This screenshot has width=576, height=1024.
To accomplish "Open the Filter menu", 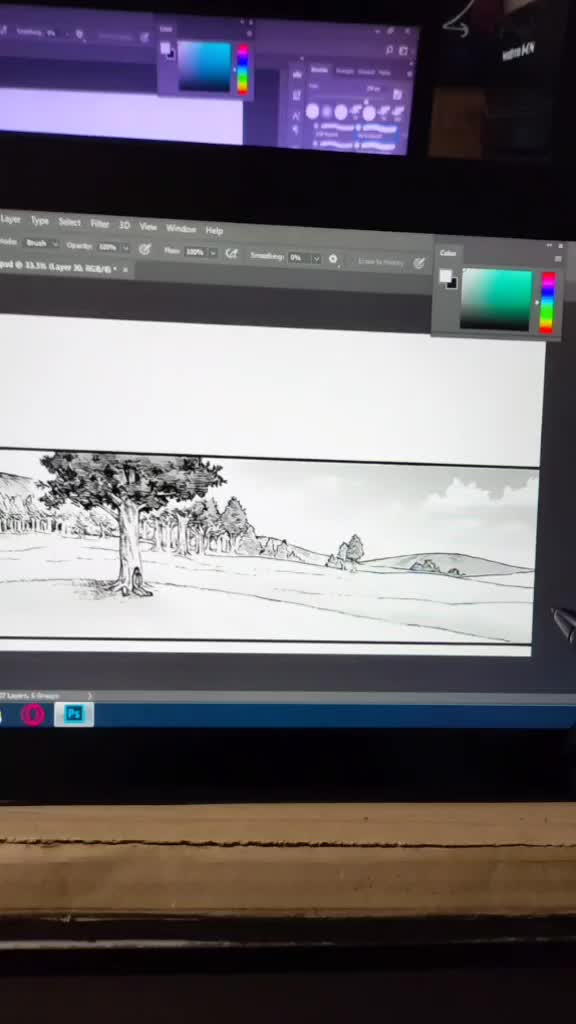I will 99,223.
